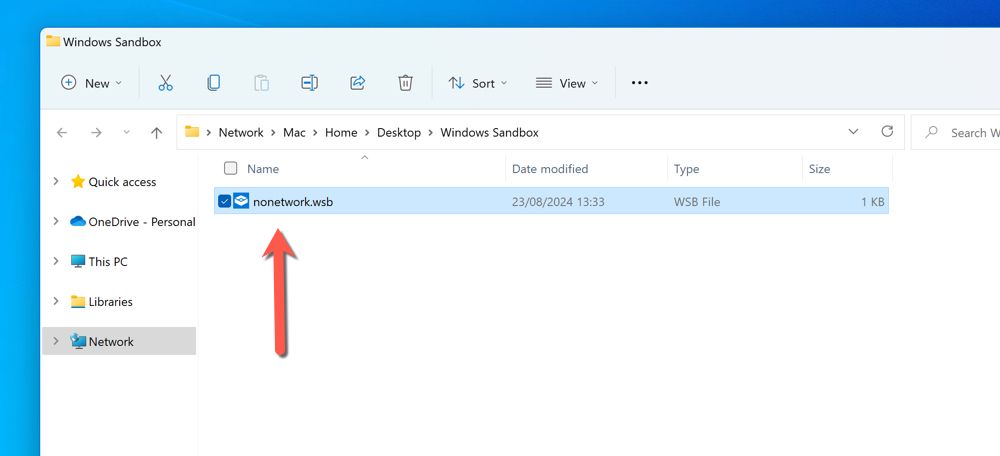Open recent locations chevron

point(126,133)
